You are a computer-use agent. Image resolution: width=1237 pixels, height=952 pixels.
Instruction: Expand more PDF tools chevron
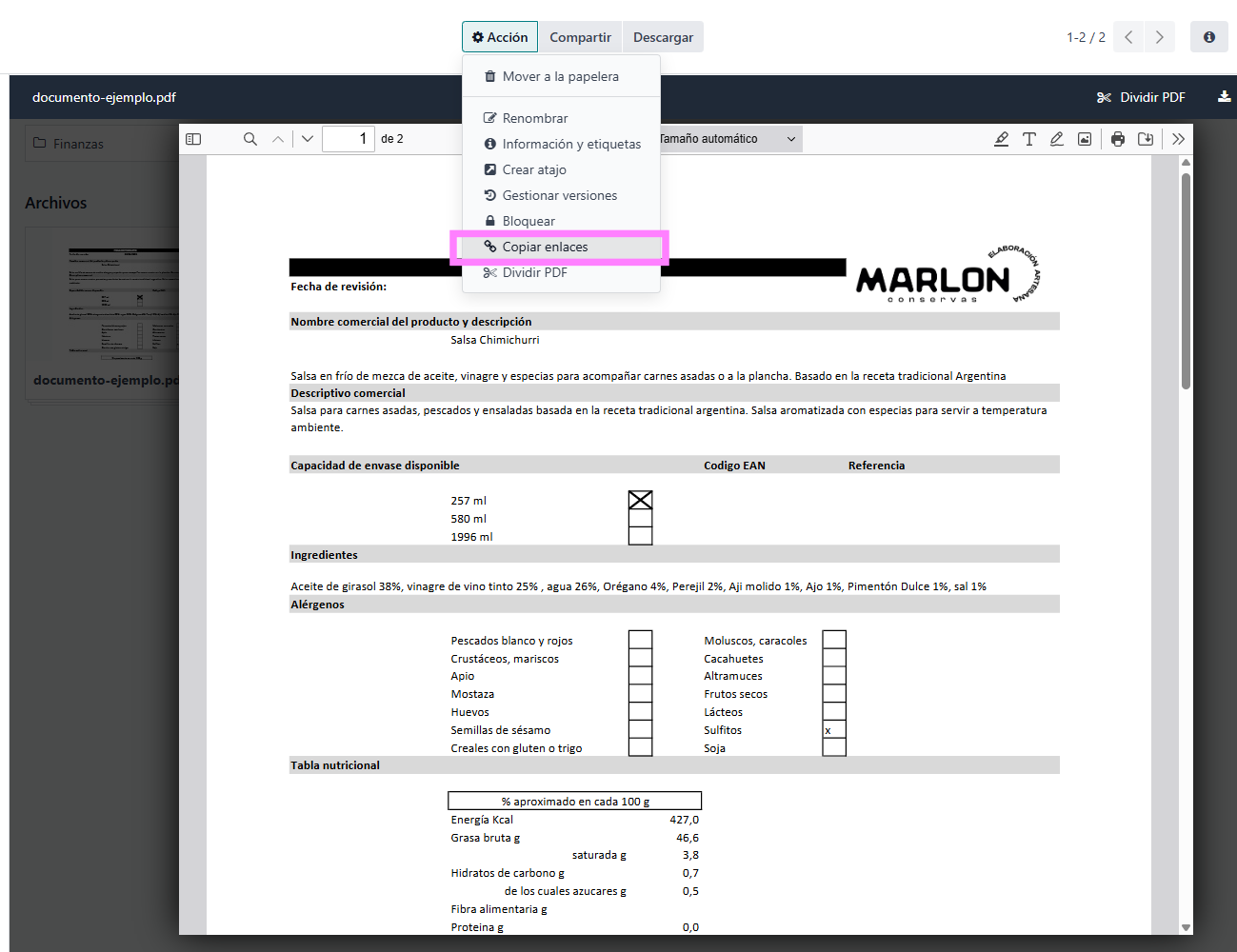pos(1178,139)
